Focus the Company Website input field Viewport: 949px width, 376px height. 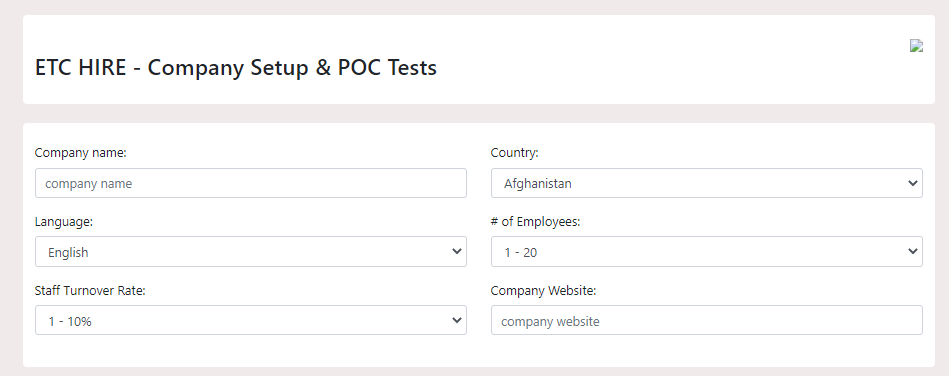pos(706,320)
